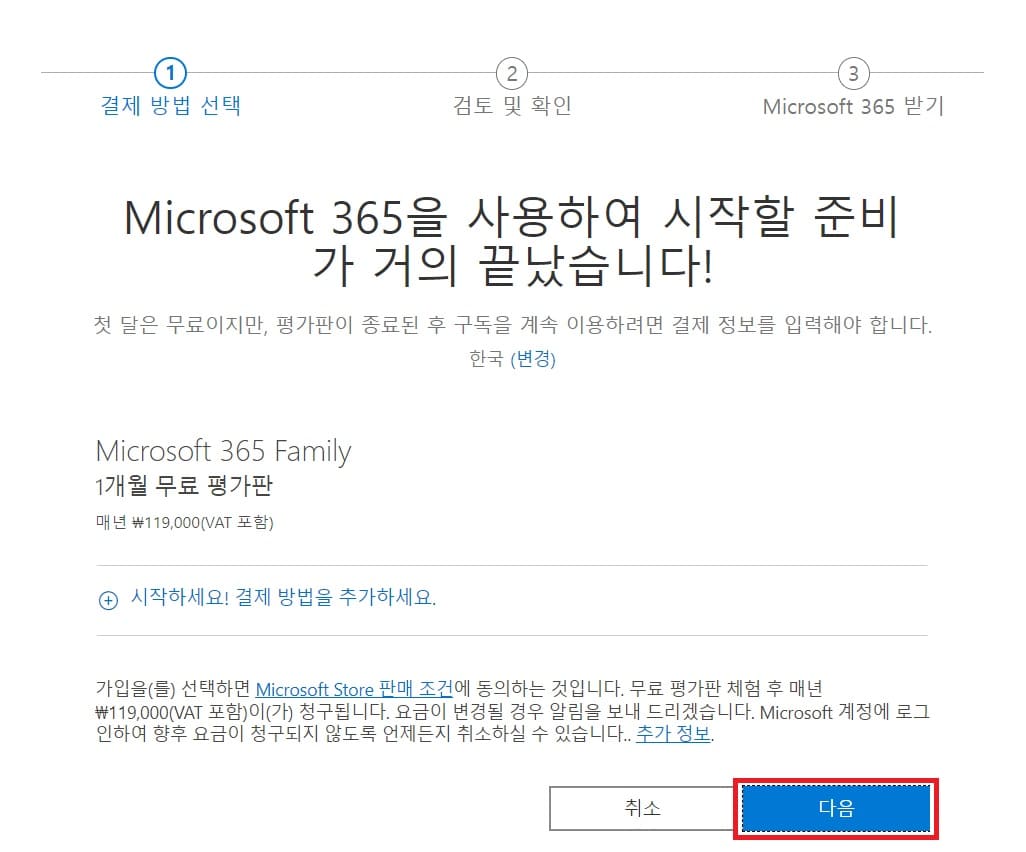This screenshot has width=1026, height=852.
Task: Click the step 2 circle indicator
Action: (512, 73)
